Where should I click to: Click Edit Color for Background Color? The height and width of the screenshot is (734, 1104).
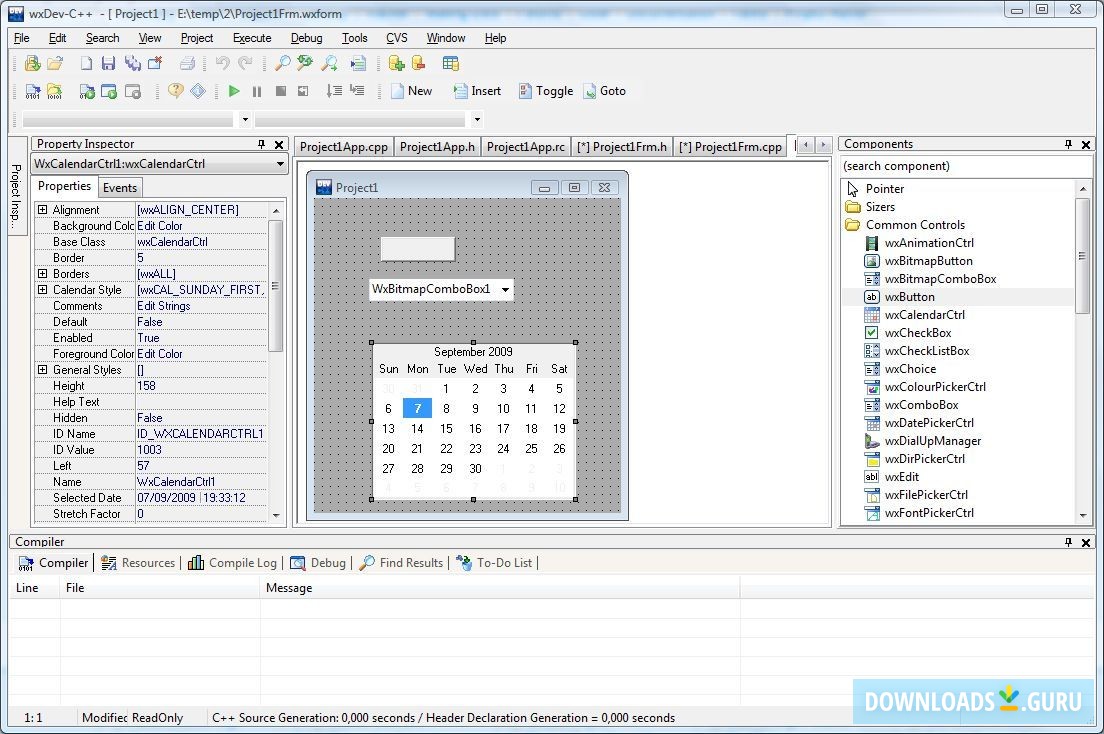160,226
